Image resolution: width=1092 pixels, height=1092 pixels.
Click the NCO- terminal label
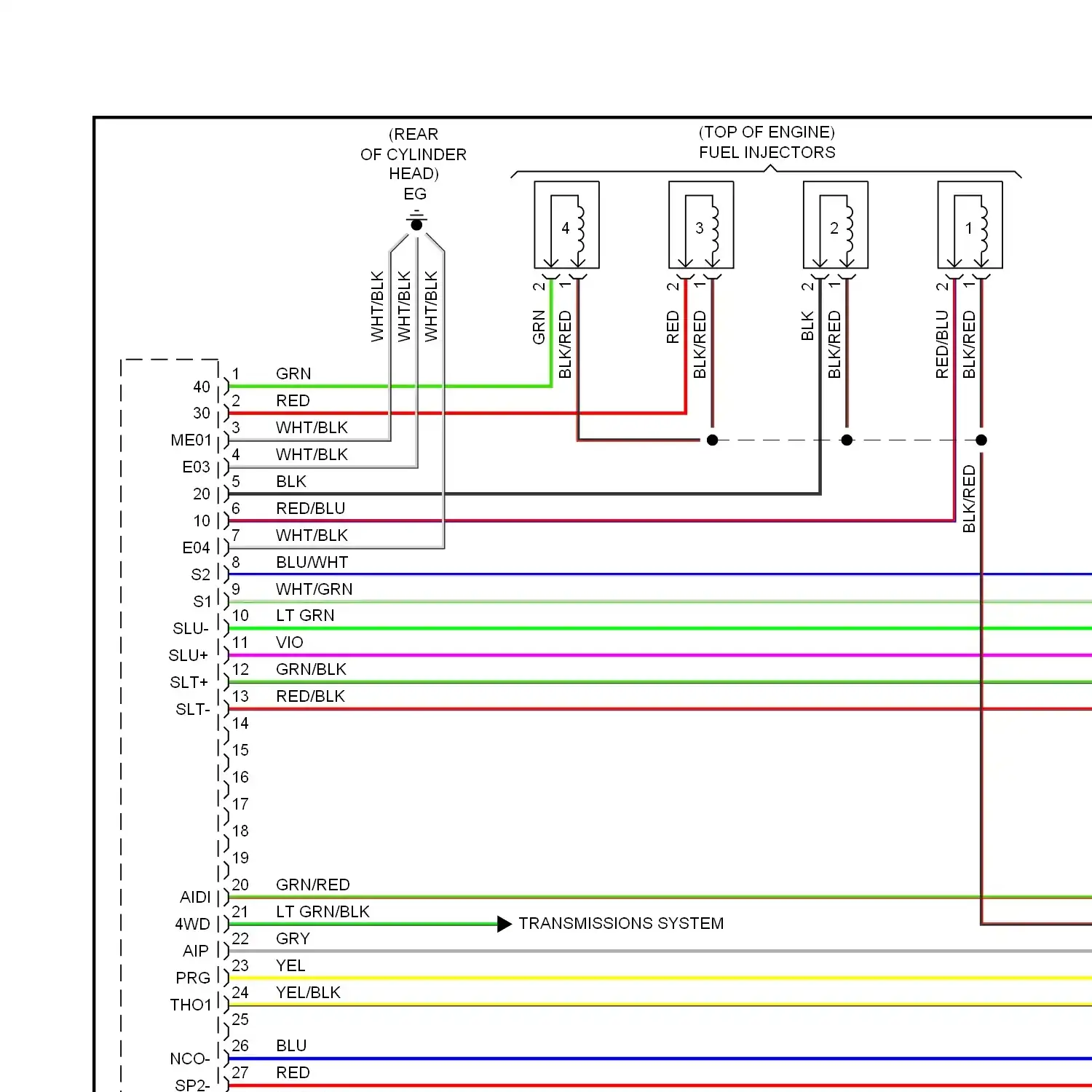(189, 1059)
